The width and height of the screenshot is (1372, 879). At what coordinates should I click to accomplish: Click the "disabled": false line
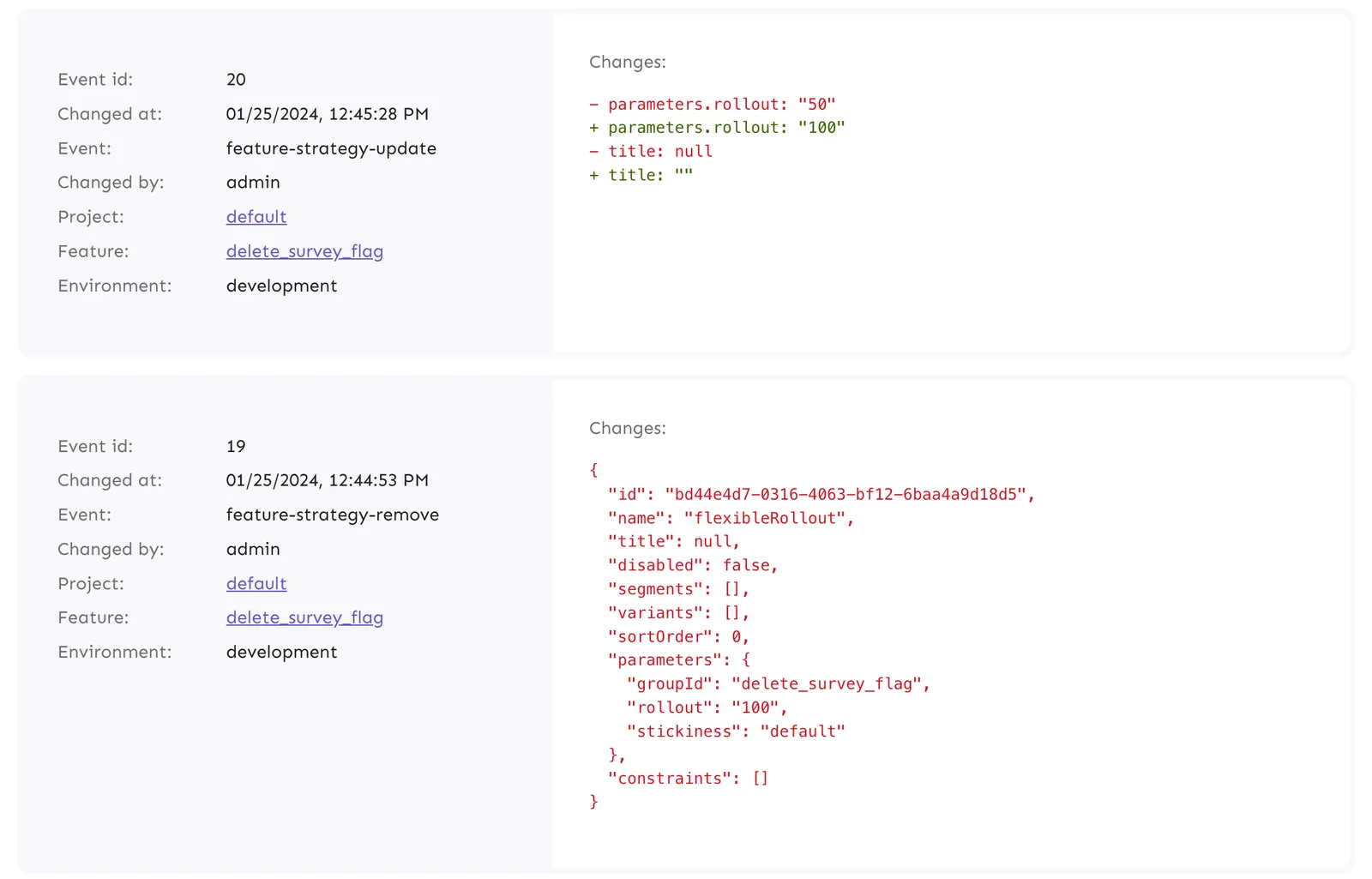point(693,565)
